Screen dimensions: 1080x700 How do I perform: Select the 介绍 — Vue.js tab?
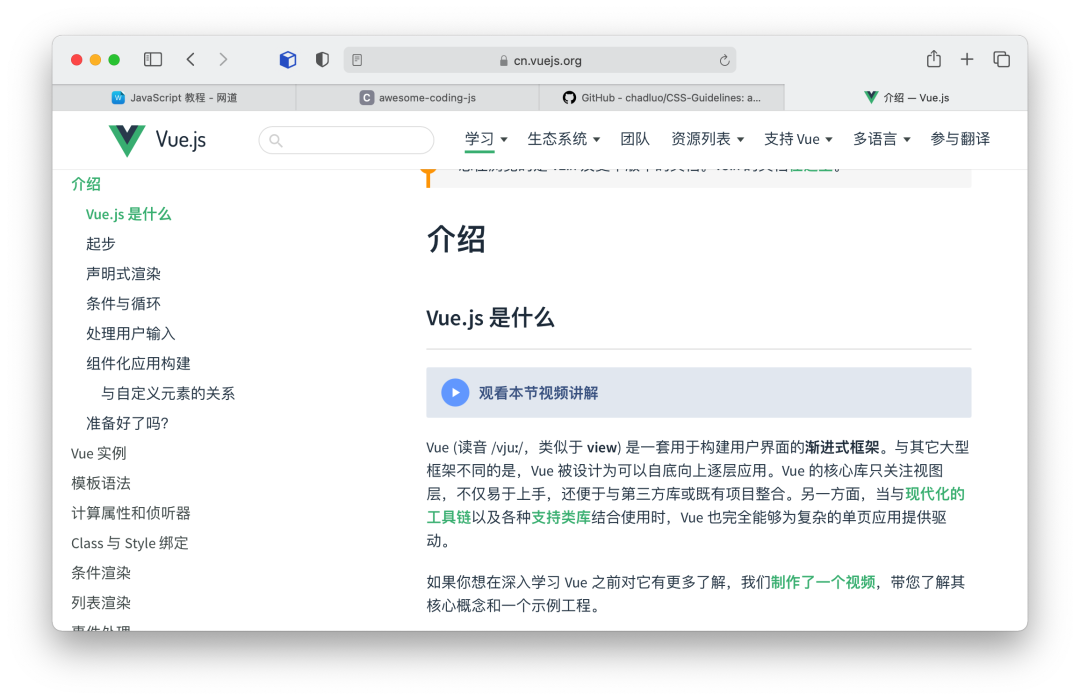click(906, 98)
